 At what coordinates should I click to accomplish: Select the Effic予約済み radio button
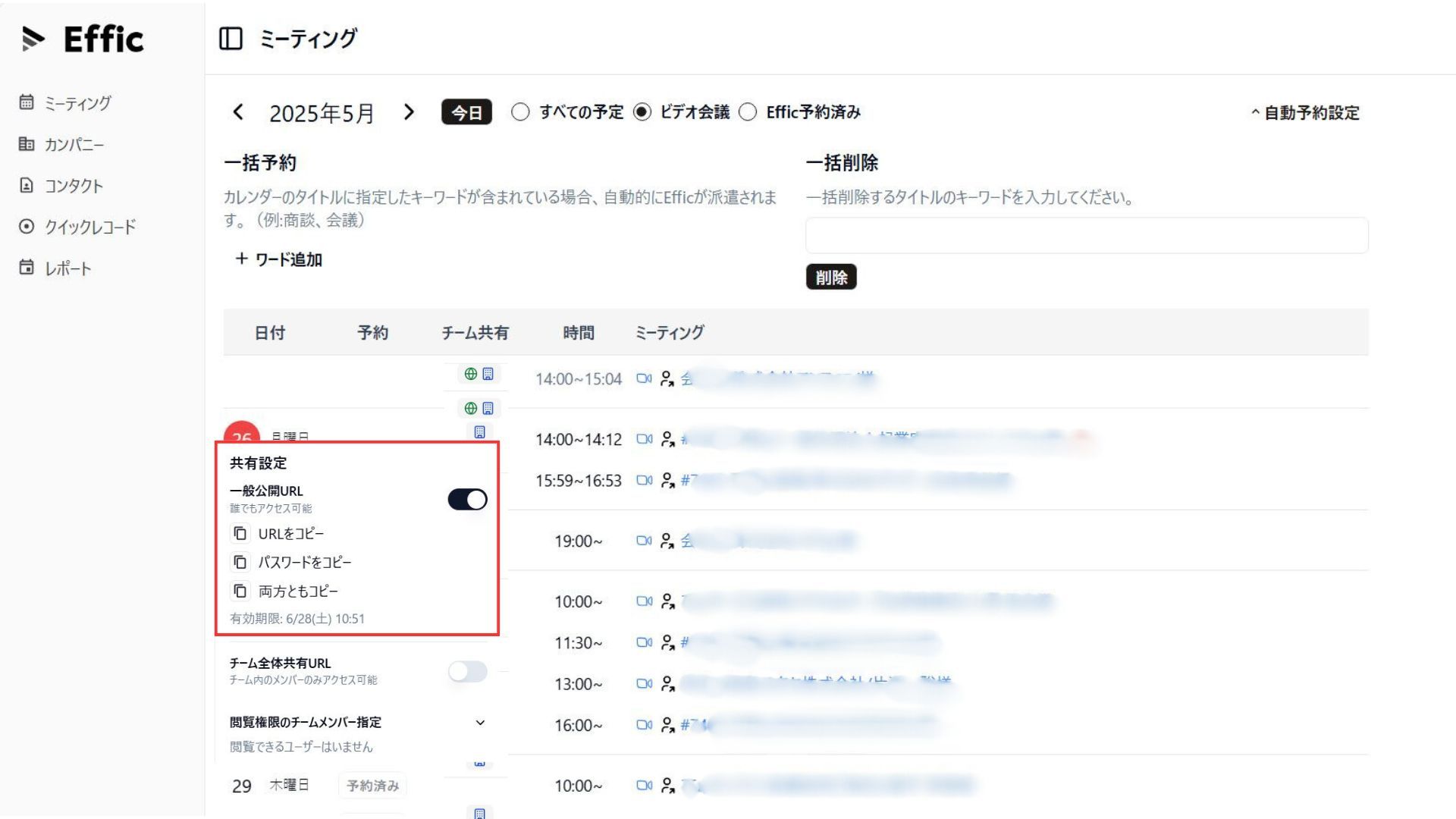click(x=748, y=112)
